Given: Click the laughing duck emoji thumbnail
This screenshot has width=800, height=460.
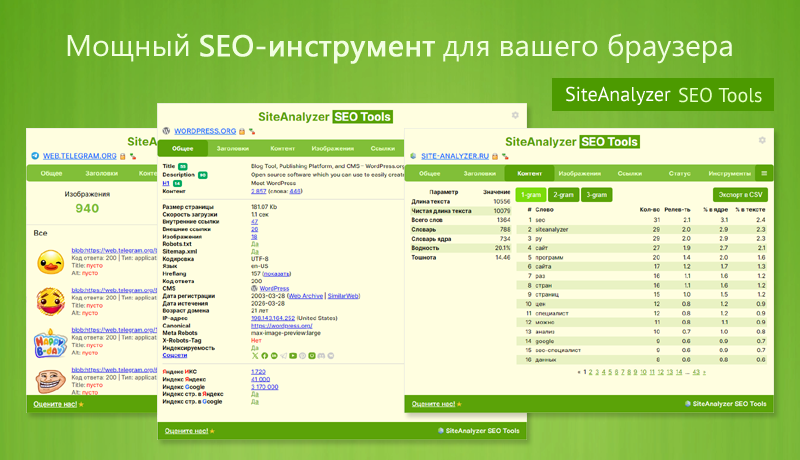Looking at the screenshot, I should coord(51,301).
